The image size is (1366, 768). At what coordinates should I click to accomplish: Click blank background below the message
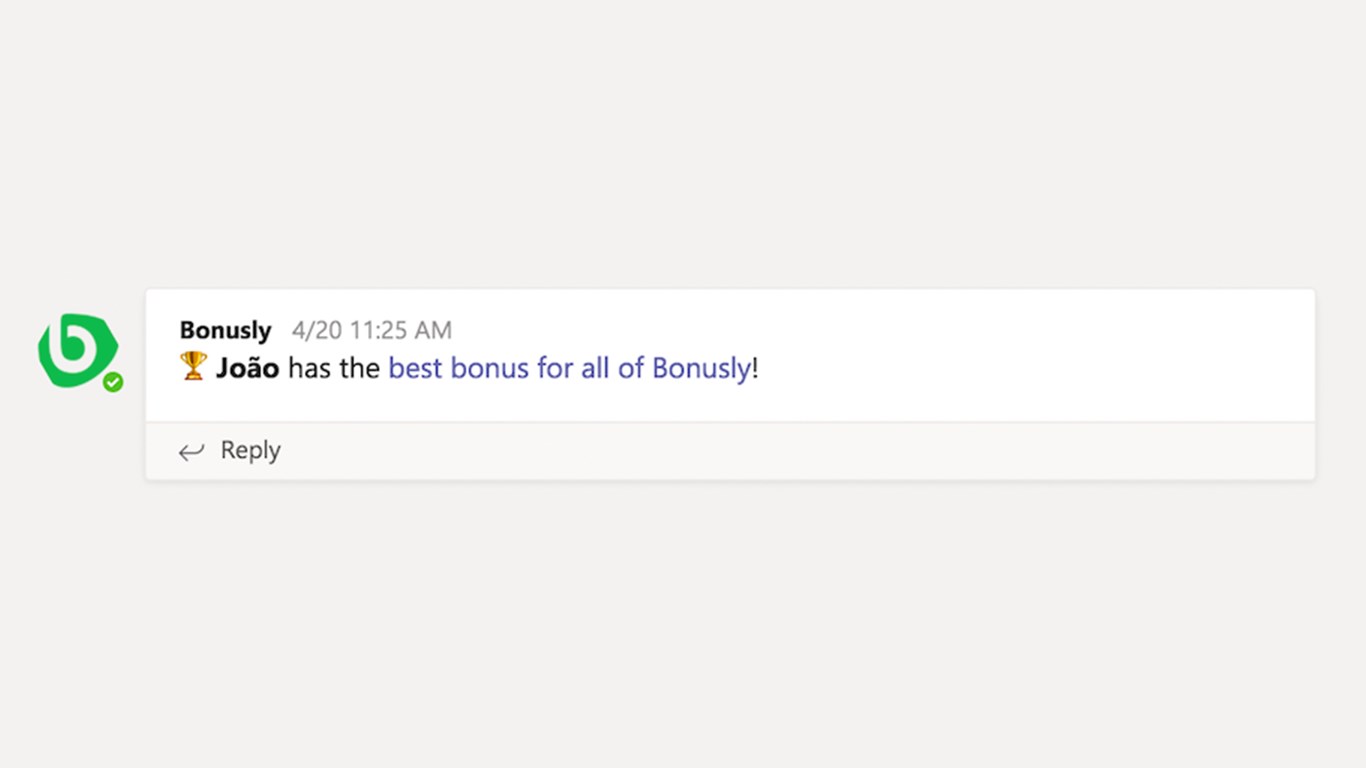683,620
